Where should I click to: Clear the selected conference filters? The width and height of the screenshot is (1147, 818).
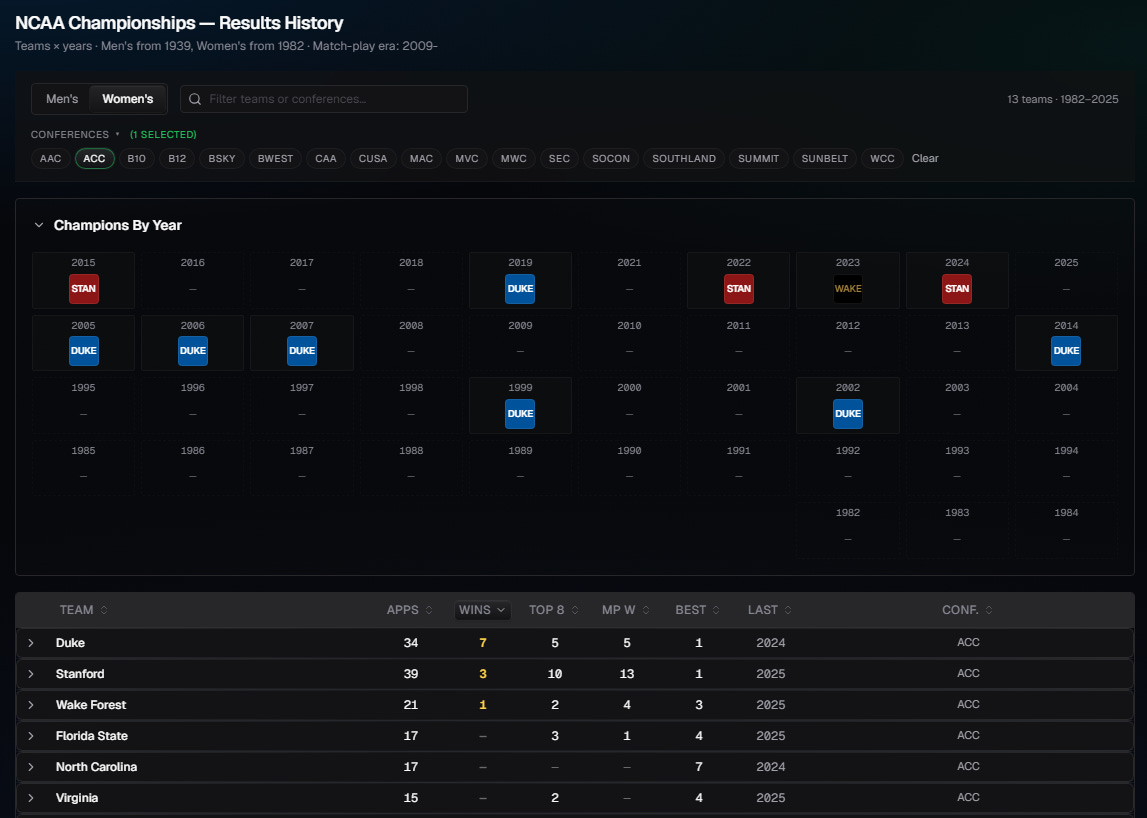(925, 159)
